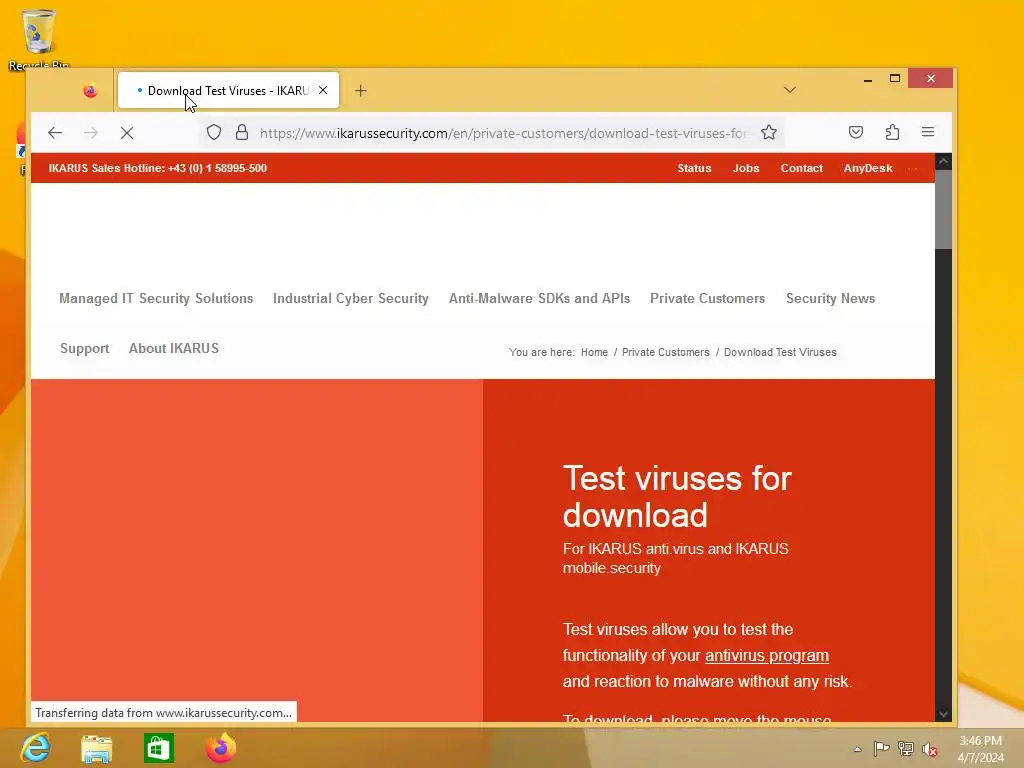Image resolution: width=1024 pixels, height=768 pixels.
Task: Select the Download Test Viruses tab
Action: pyautogui.click(x=228, y=91)
